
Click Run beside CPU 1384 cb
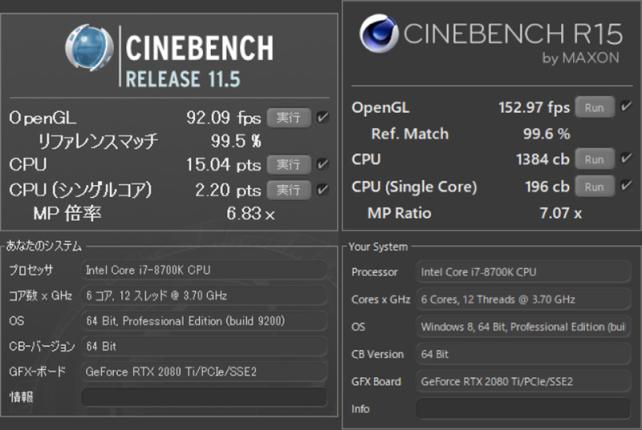click(593, 160)
